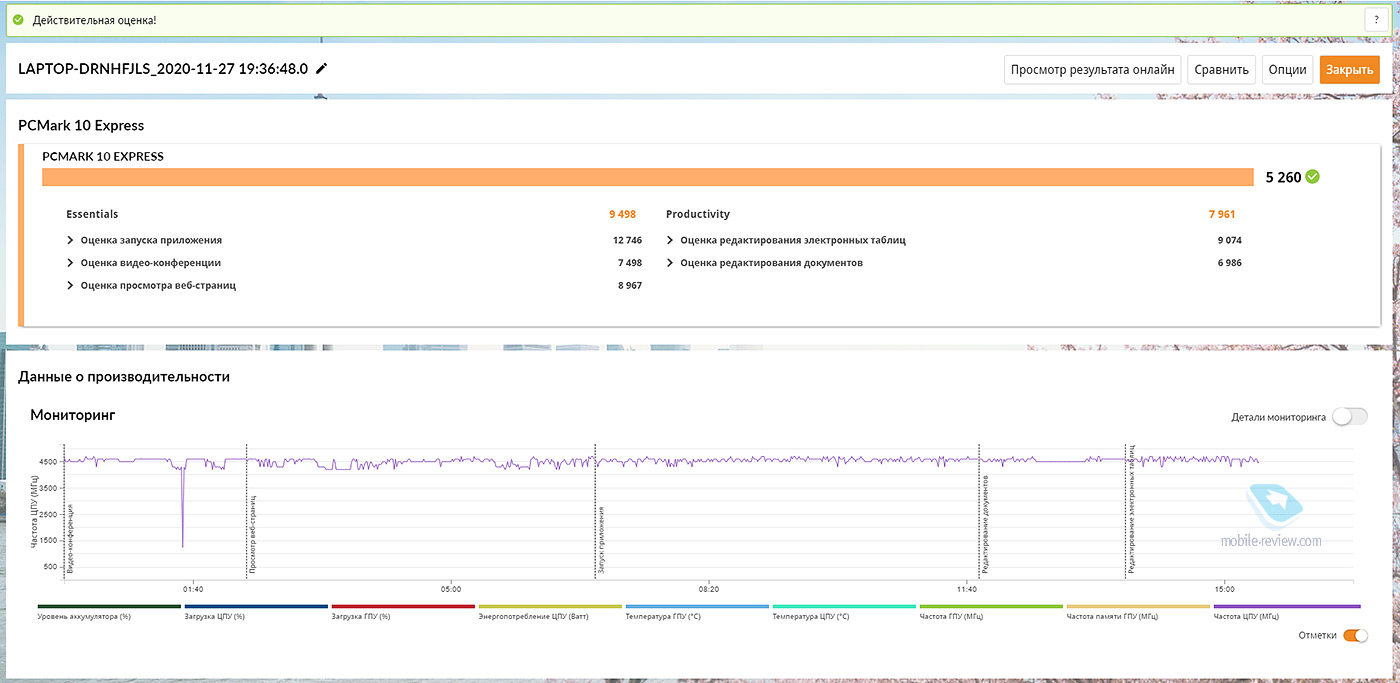Image resolution: width=1400 pixels, height=683 pixels.
Task: Click the help question mark button
Action: coord(1376,20)
